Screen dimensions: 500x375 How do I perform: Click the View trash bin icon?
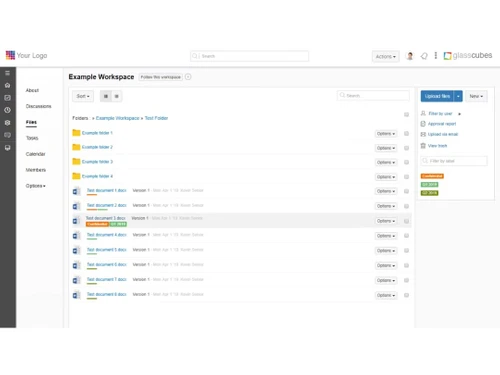tap(423, 146)
